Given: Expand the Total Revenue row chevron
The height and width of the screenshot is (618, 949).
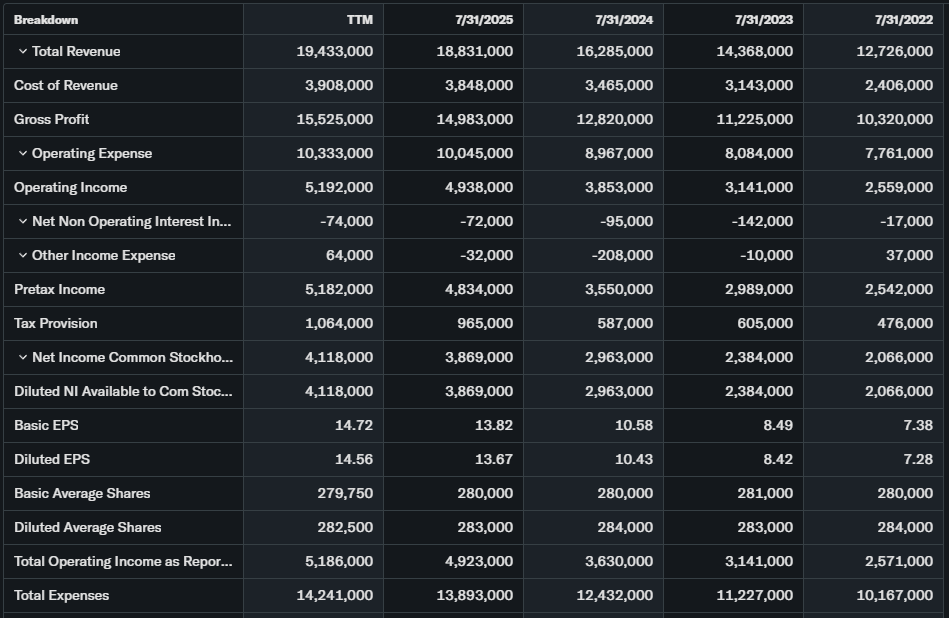Looking at the screenshot, I should click(x=22, y=51).
